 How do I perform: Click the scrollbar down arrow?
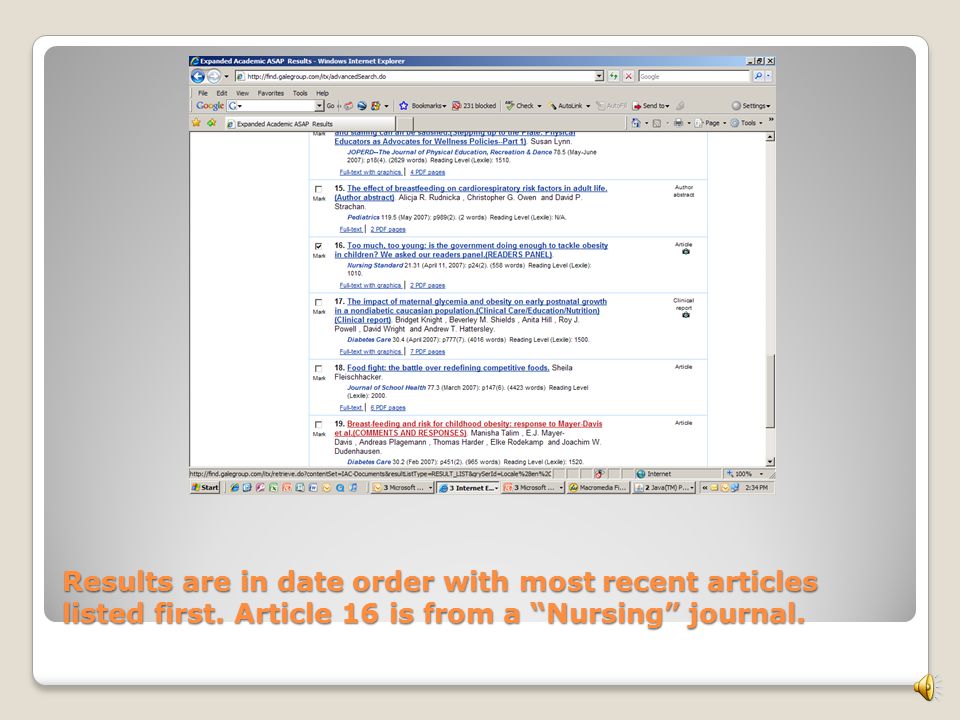[x=770, y=462]
